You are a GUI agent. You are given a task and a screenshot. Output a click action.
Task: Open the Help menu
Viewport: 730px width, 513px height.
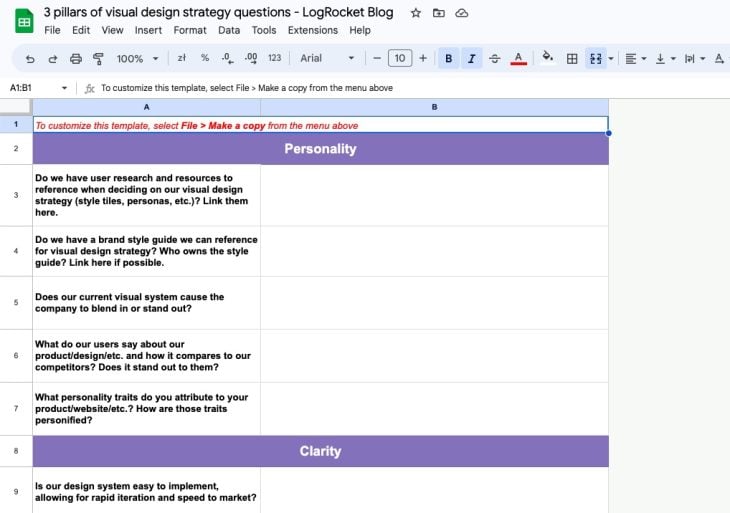coord(360,30)
